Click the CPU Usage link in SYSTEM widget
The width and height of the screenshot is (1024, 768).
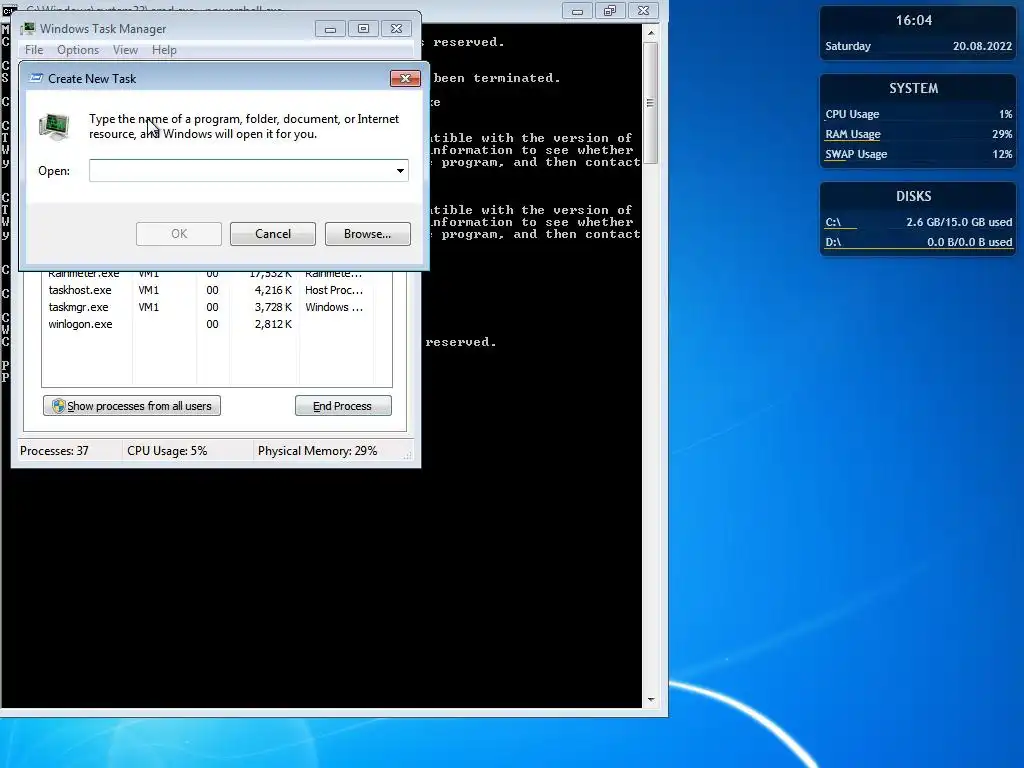[852, 114]
